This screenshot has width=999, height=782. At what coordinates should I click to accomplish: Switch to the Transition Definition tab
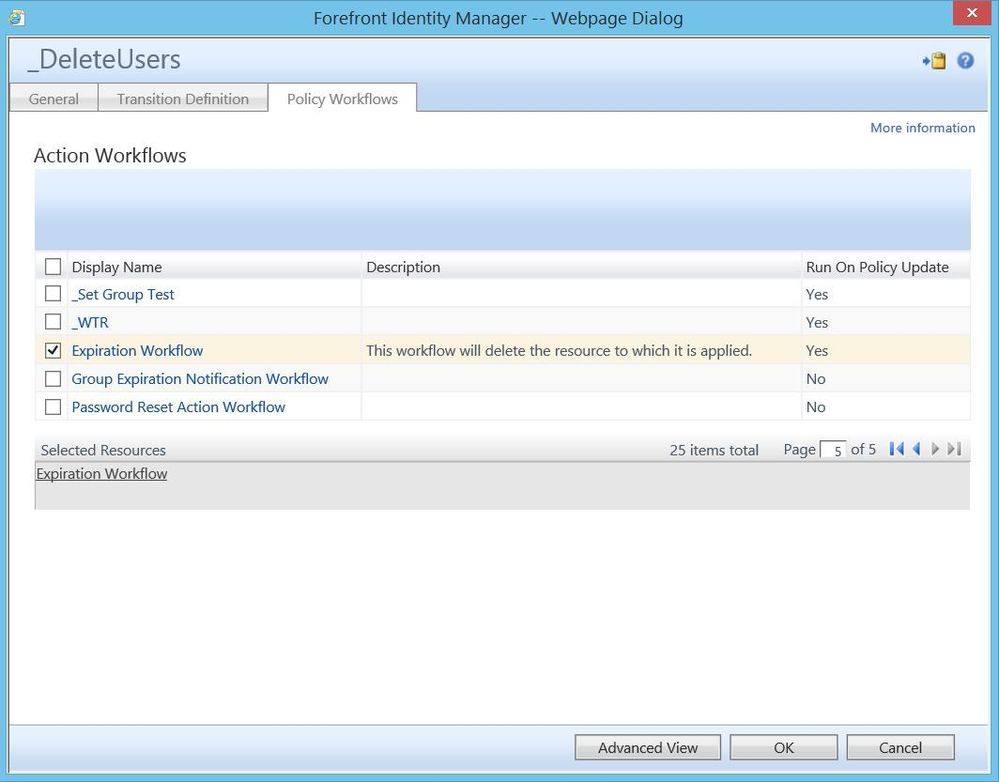(183, 99)
